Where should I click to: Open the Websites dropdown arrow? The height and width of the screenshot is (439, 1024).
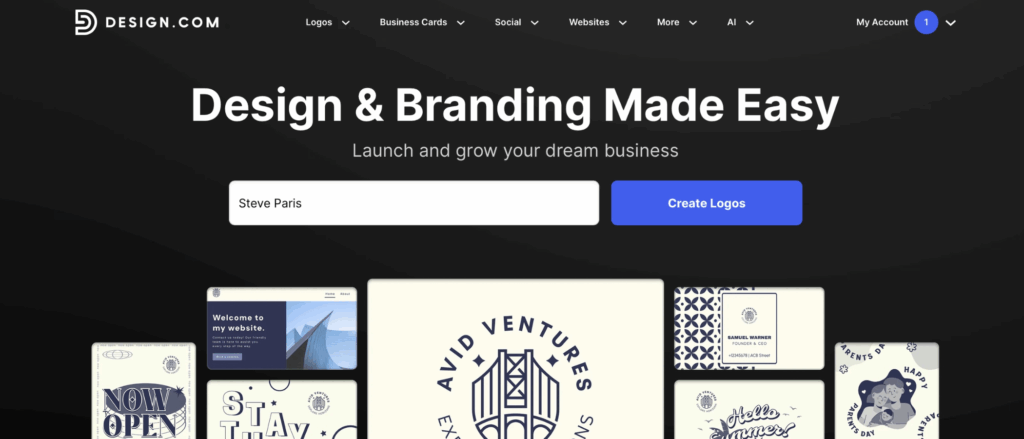pyautogui.click(x=623, y=23)
